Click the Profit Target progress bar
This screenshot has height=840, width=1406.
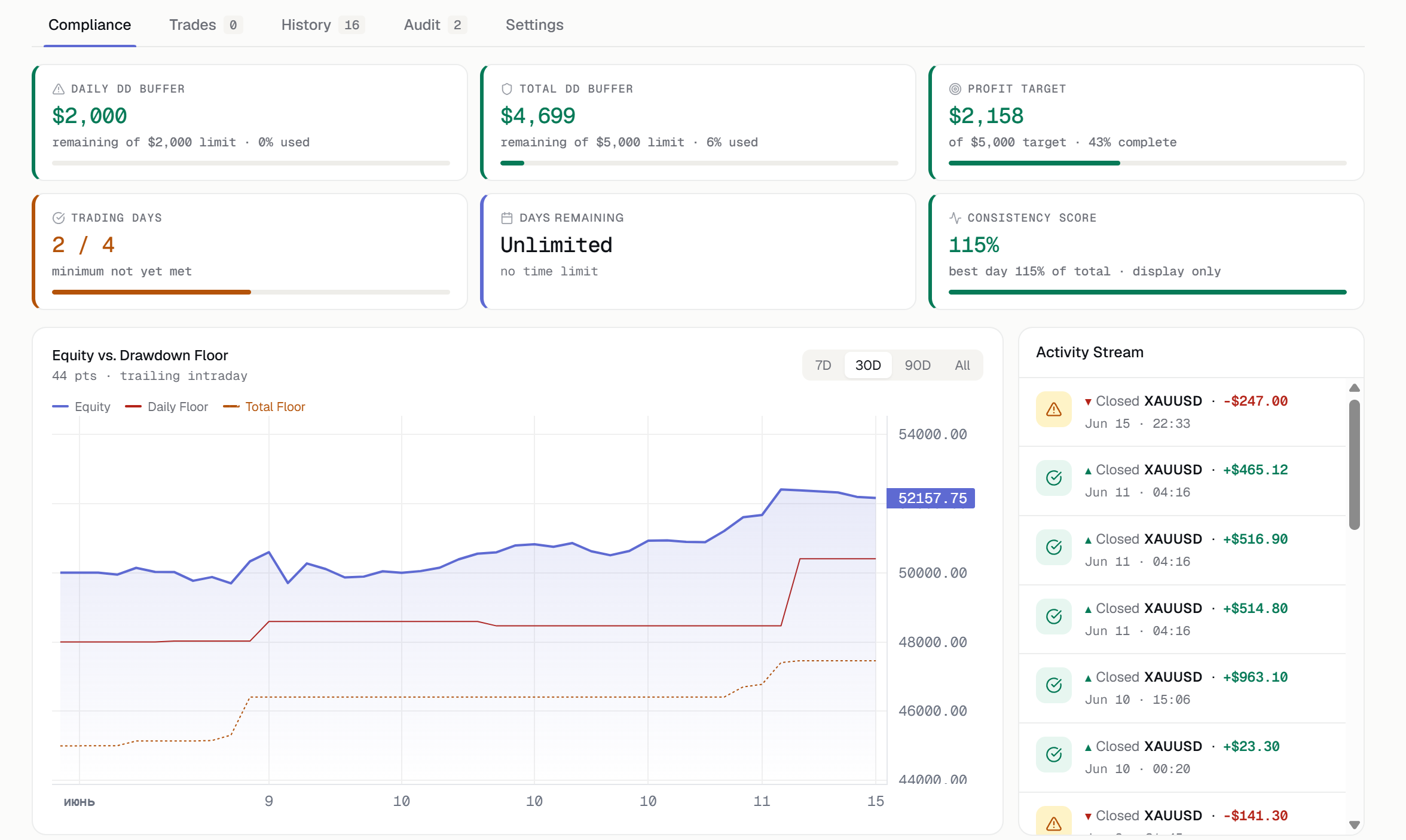(1147, 163)
